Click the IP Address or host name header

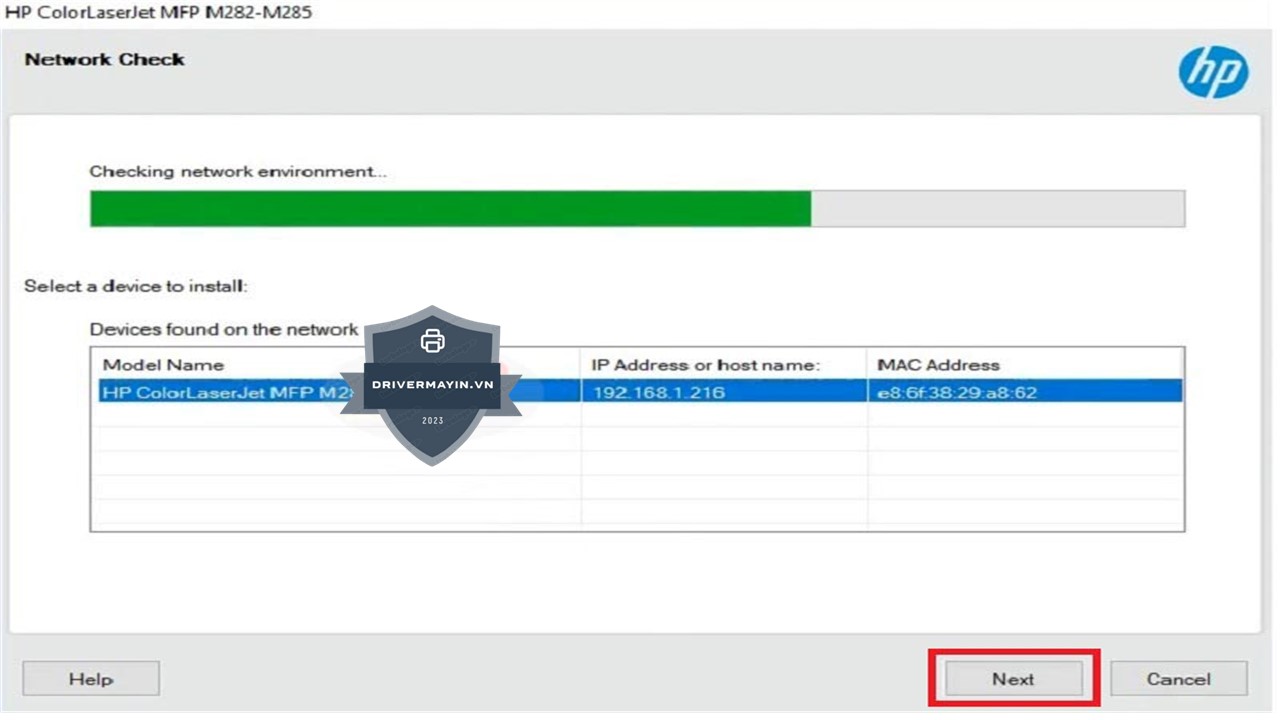(x=705, y=365)
